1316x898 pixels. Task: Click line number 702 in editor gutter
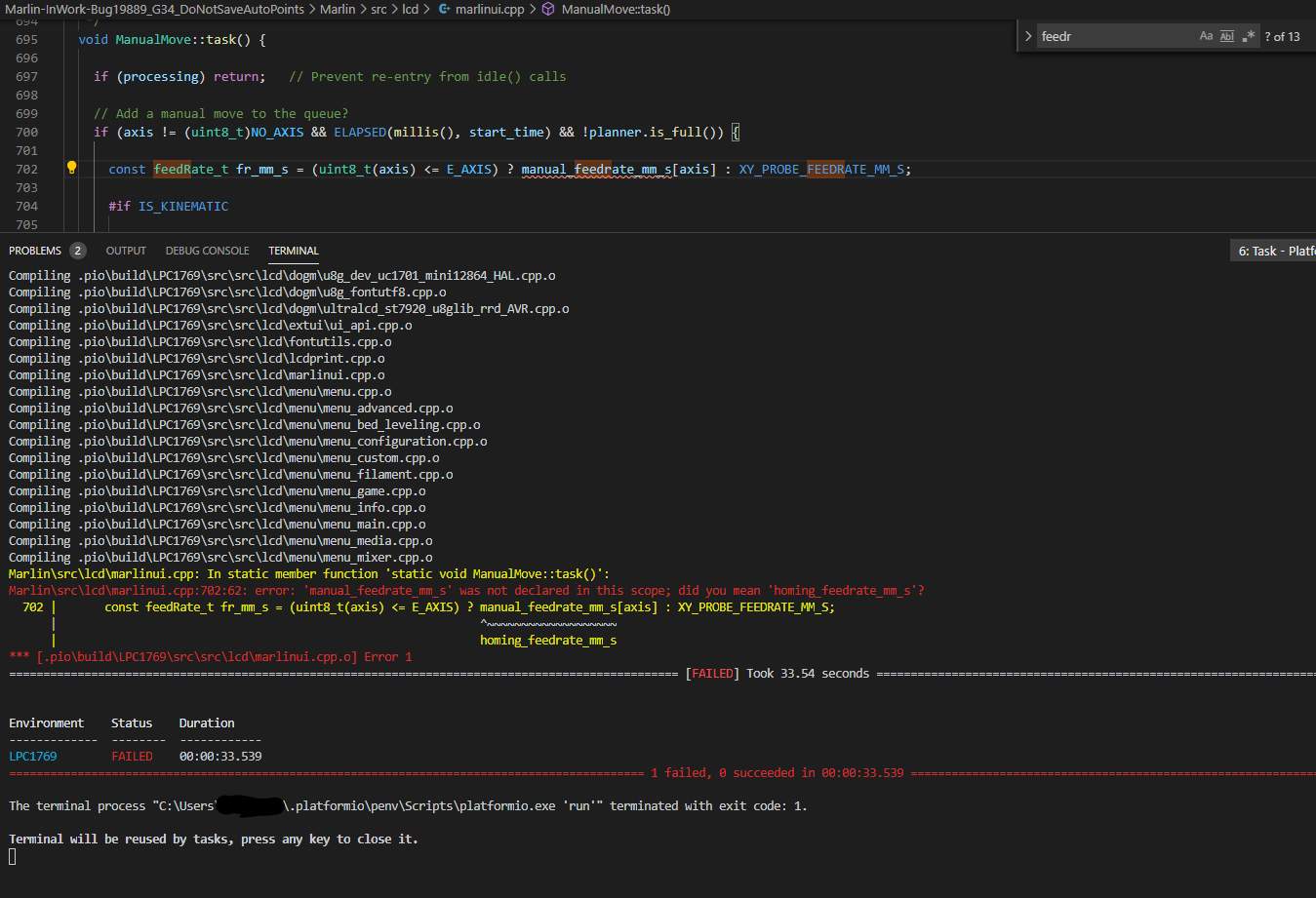pyautogui.click(x=27, y=169)
